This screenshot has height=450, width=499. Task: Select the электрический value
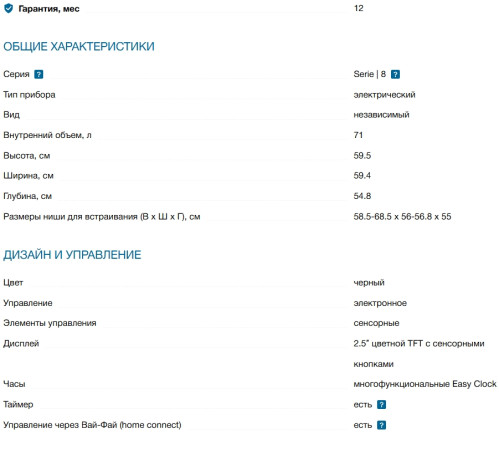click(384, 95)
